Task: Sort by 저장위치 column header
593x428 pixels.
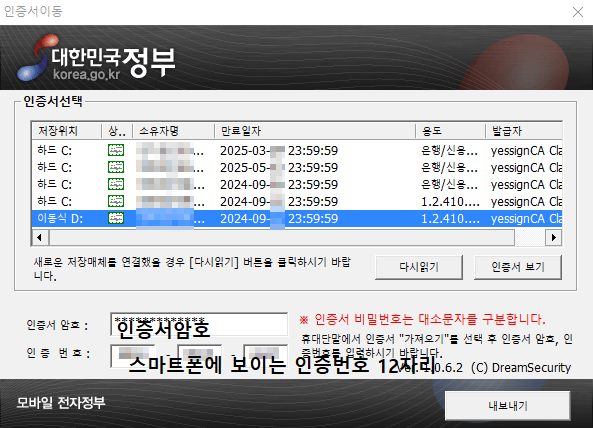Action: 67,131
